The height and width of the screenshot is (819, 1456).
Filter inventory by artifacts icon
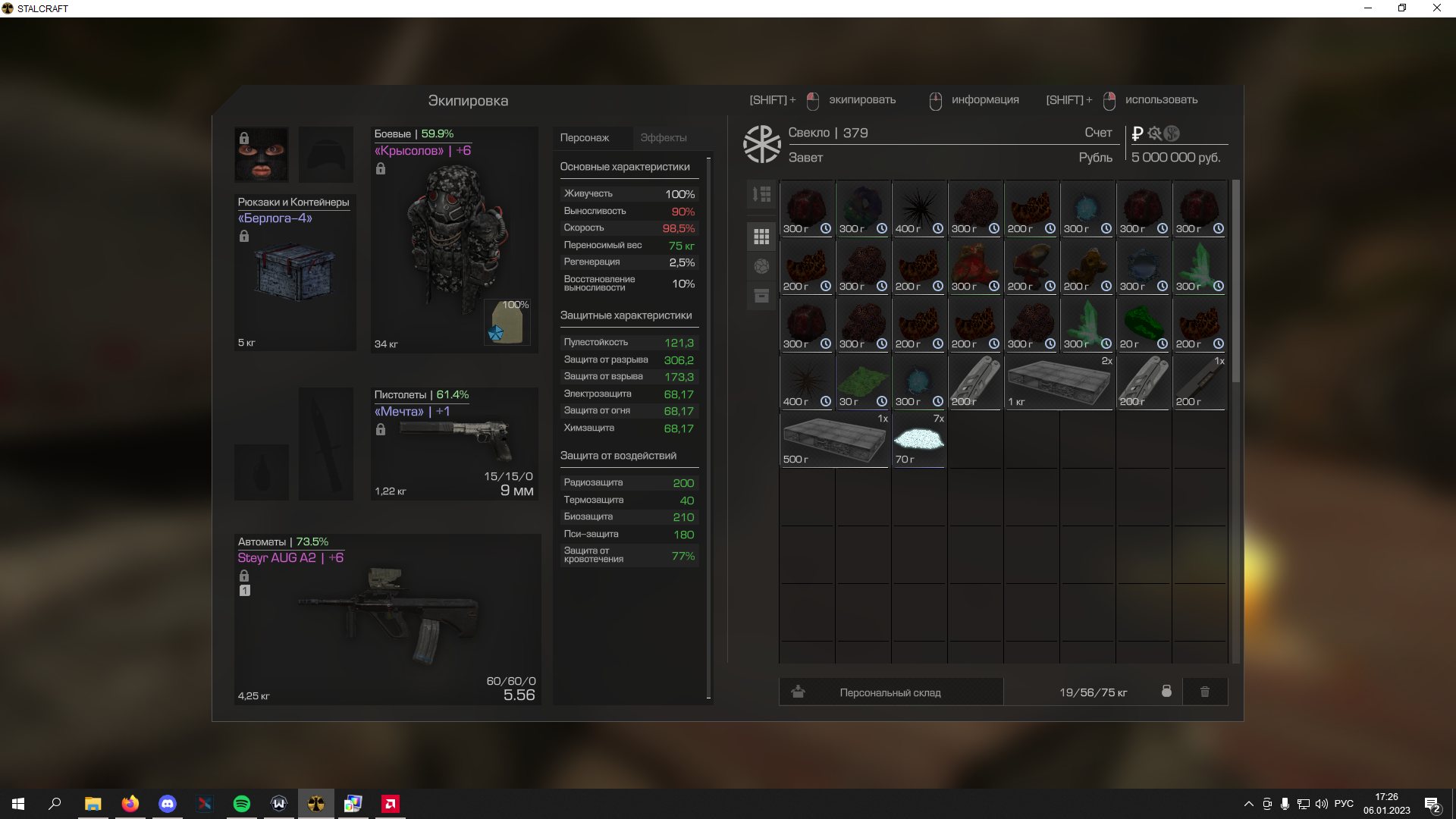761,266
